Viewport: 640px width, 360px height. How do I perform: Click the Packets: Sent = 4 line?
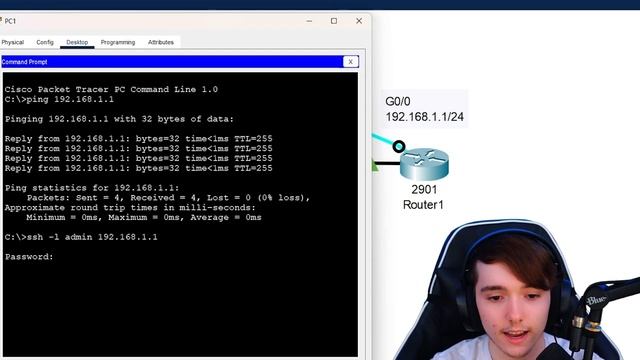tap(168, 198)
